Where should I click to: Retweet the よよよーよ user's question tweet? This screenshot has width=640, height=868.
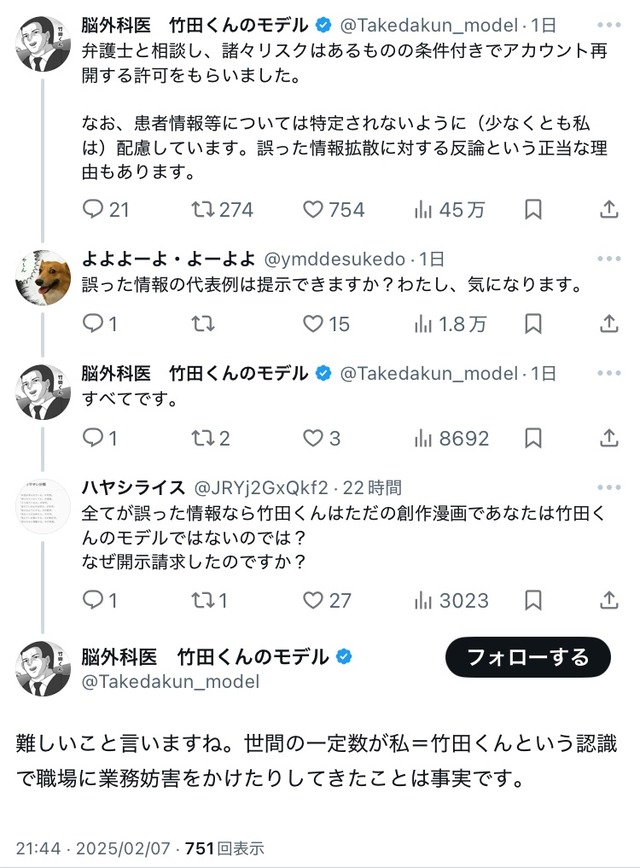pyautogui.click(x=203, y=324)
